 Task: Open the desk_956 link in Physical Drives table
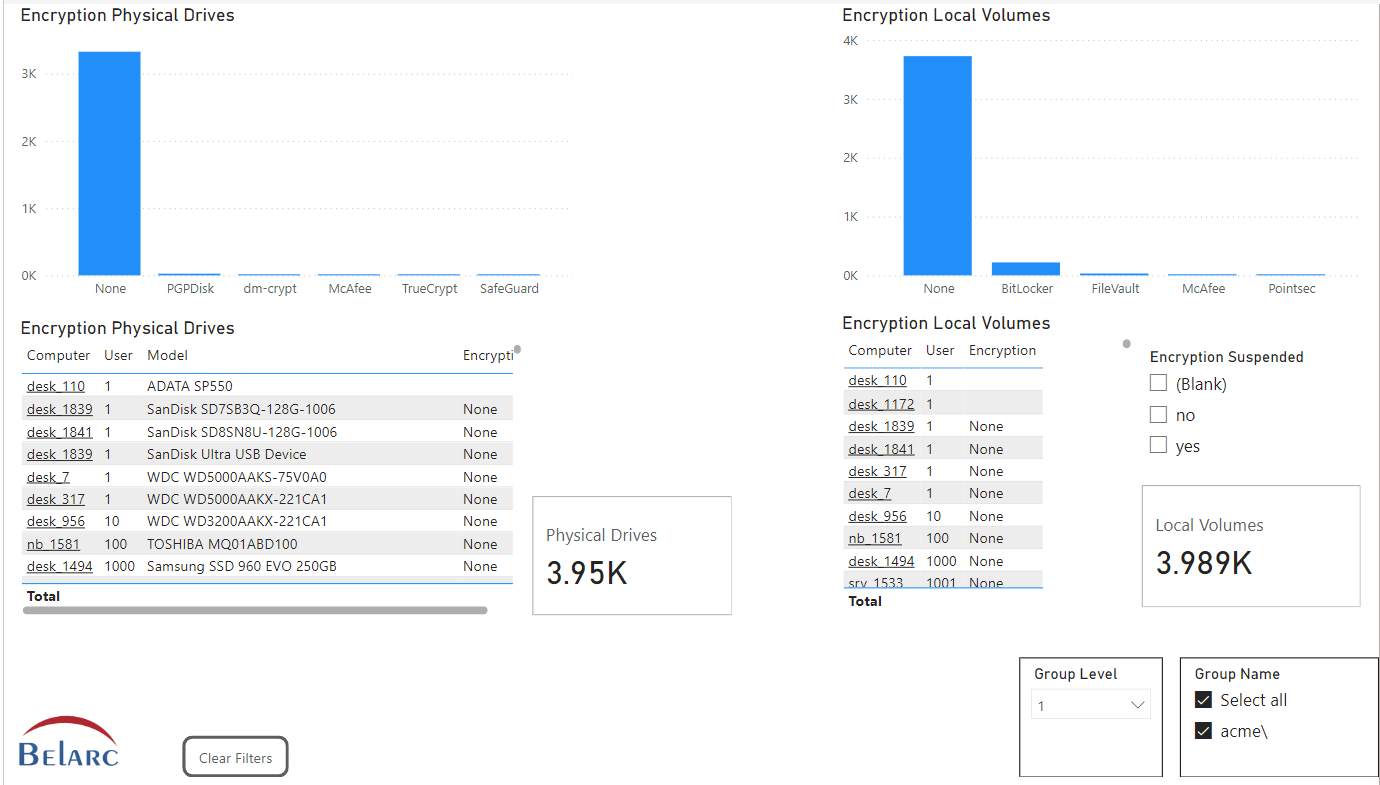point(56,522)
